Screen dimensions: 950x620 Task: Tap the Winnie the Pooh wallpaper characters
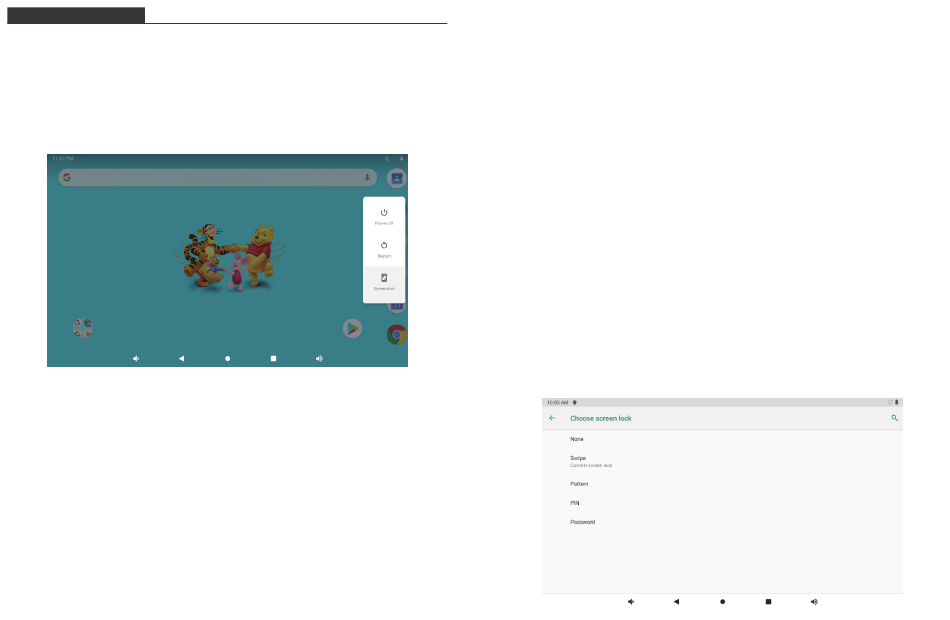pyautogui.click(x=229, y=257)
